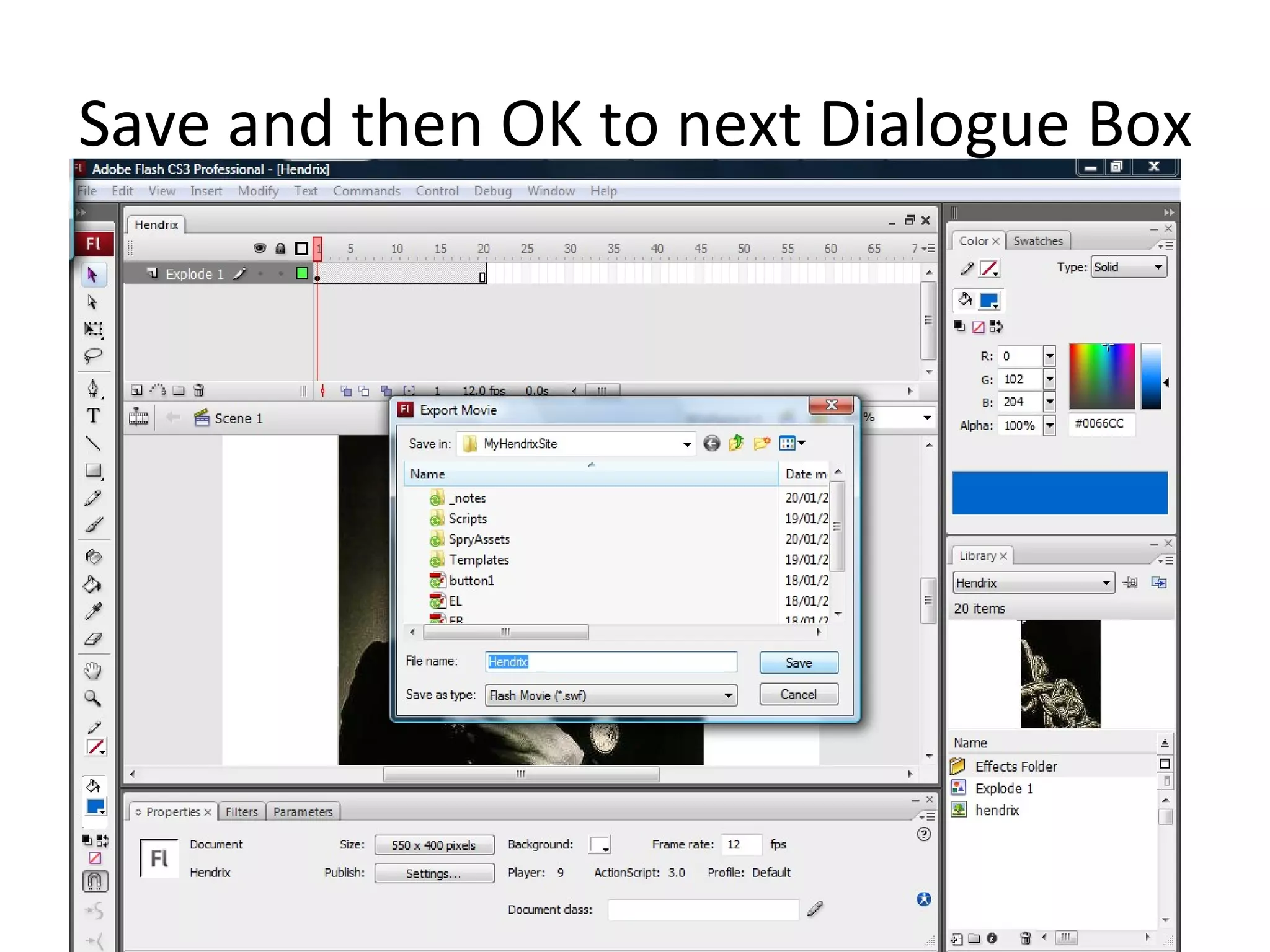This screenshot has height=952, width=1270.
Task: Select the Pencil tool
Action: pyautogui.click(x=93, y=498)
